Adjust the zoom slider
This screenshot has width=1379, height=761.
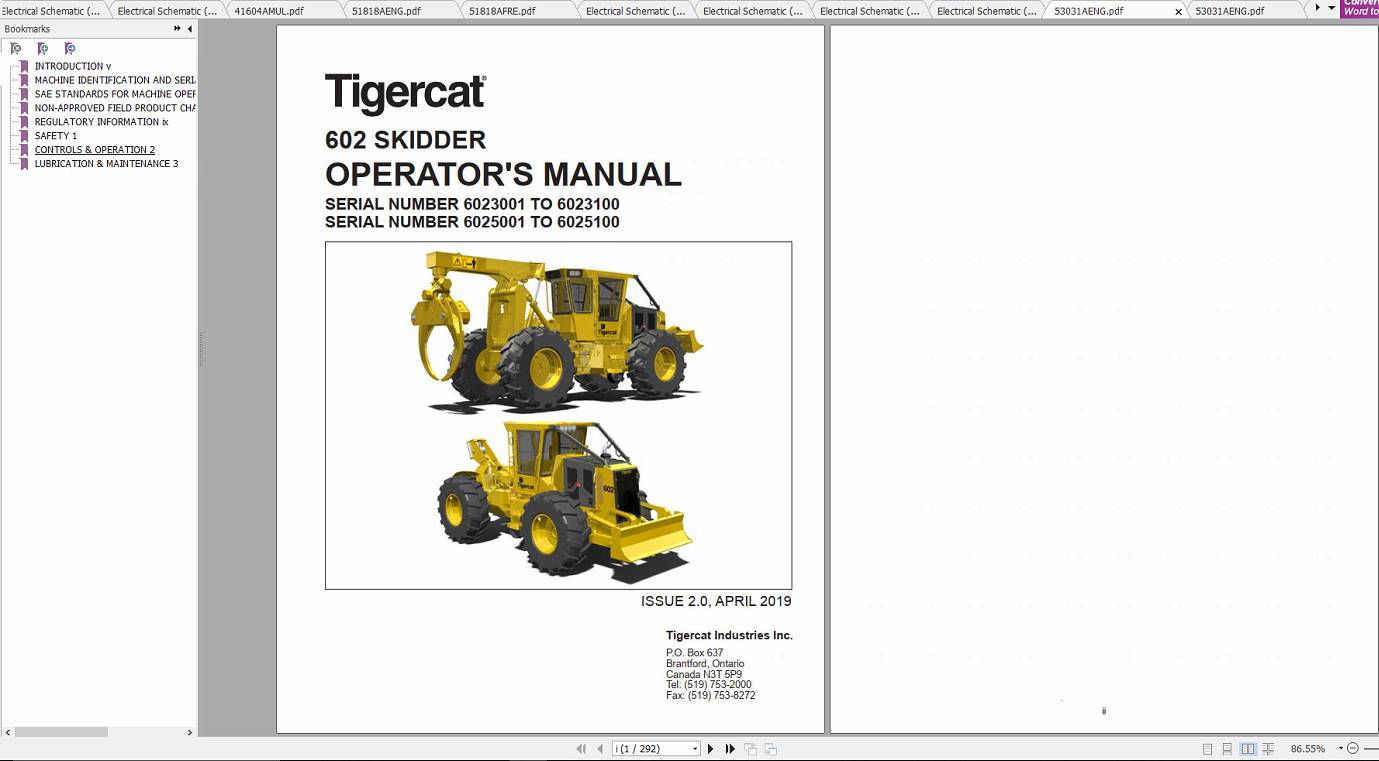(x=1372, y=748)
